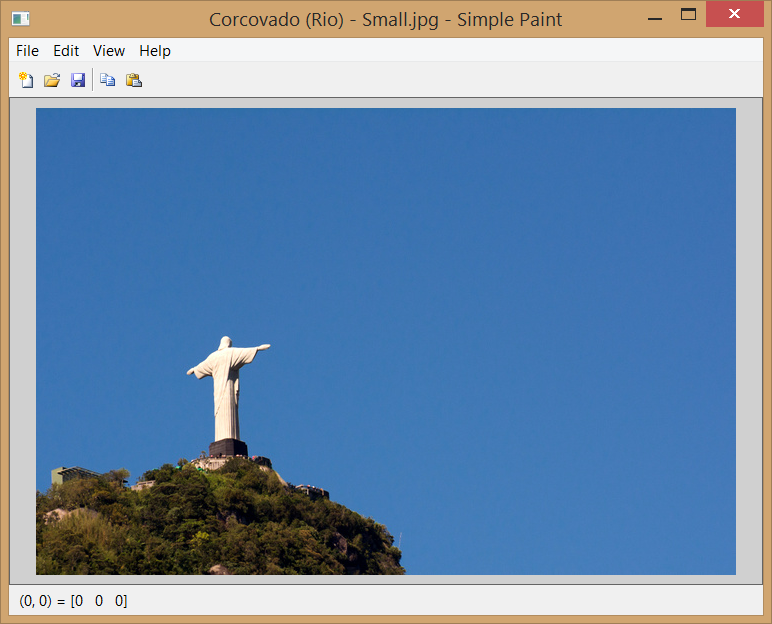772x624 pixels.
Task: Click the Simple Paint app icon in title bar
Action: tap(21, 19)
